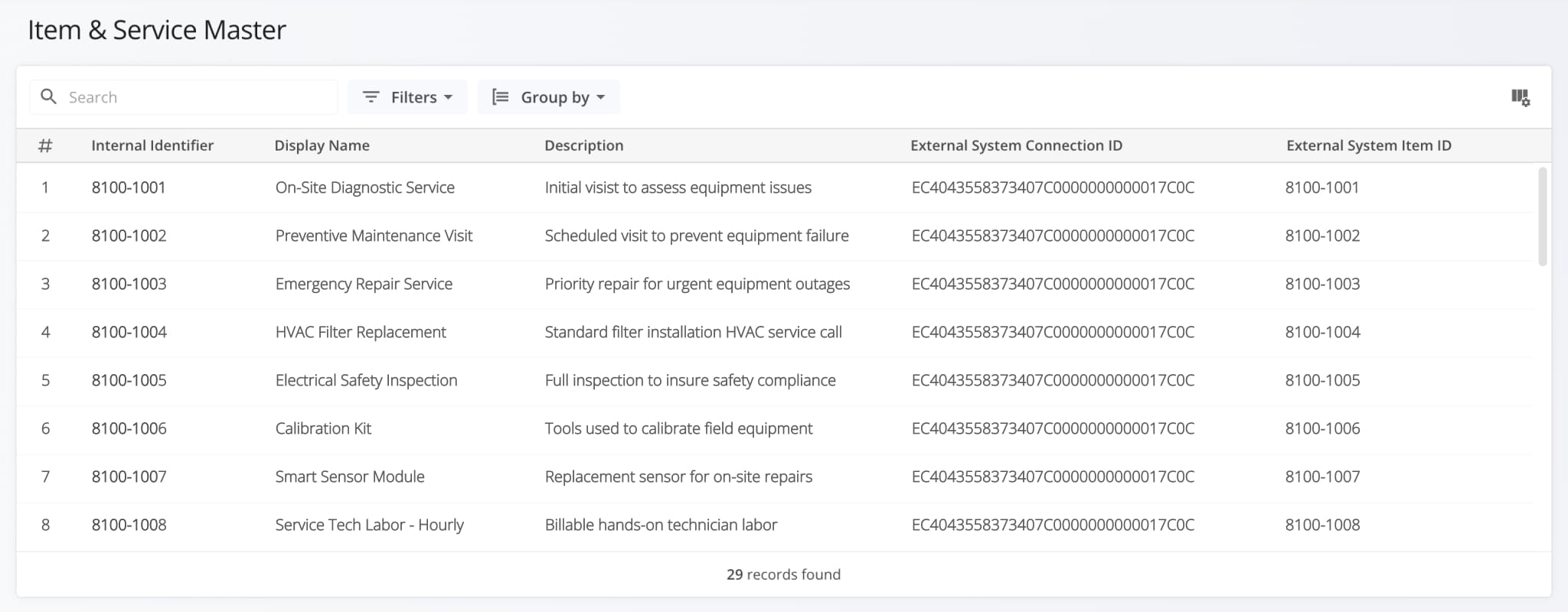The height and width of the screenshot is (612, 1568).
Task: Click external item ID 8100-1007 in last column
Action: [x=1322, y=477]
